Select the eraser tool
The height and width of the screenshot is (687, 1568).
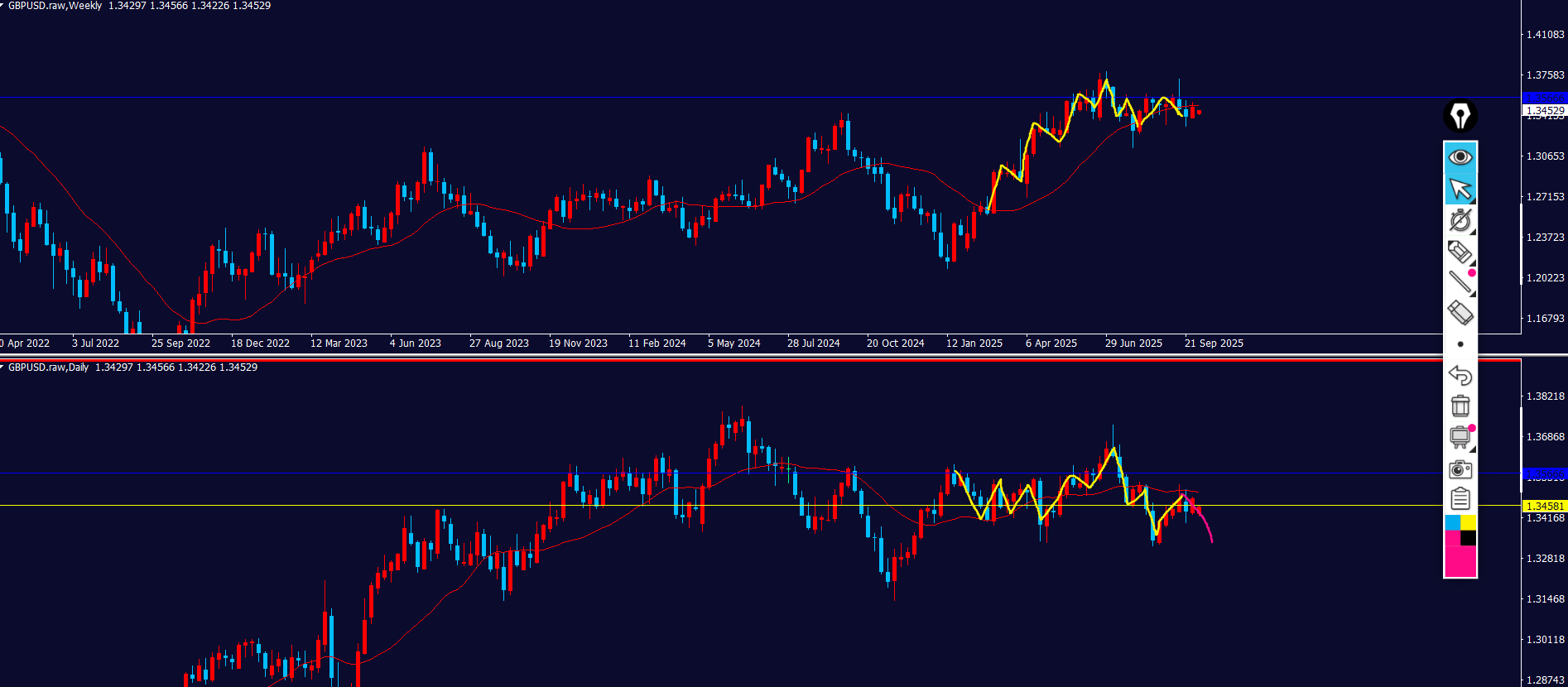(1460, 313)
